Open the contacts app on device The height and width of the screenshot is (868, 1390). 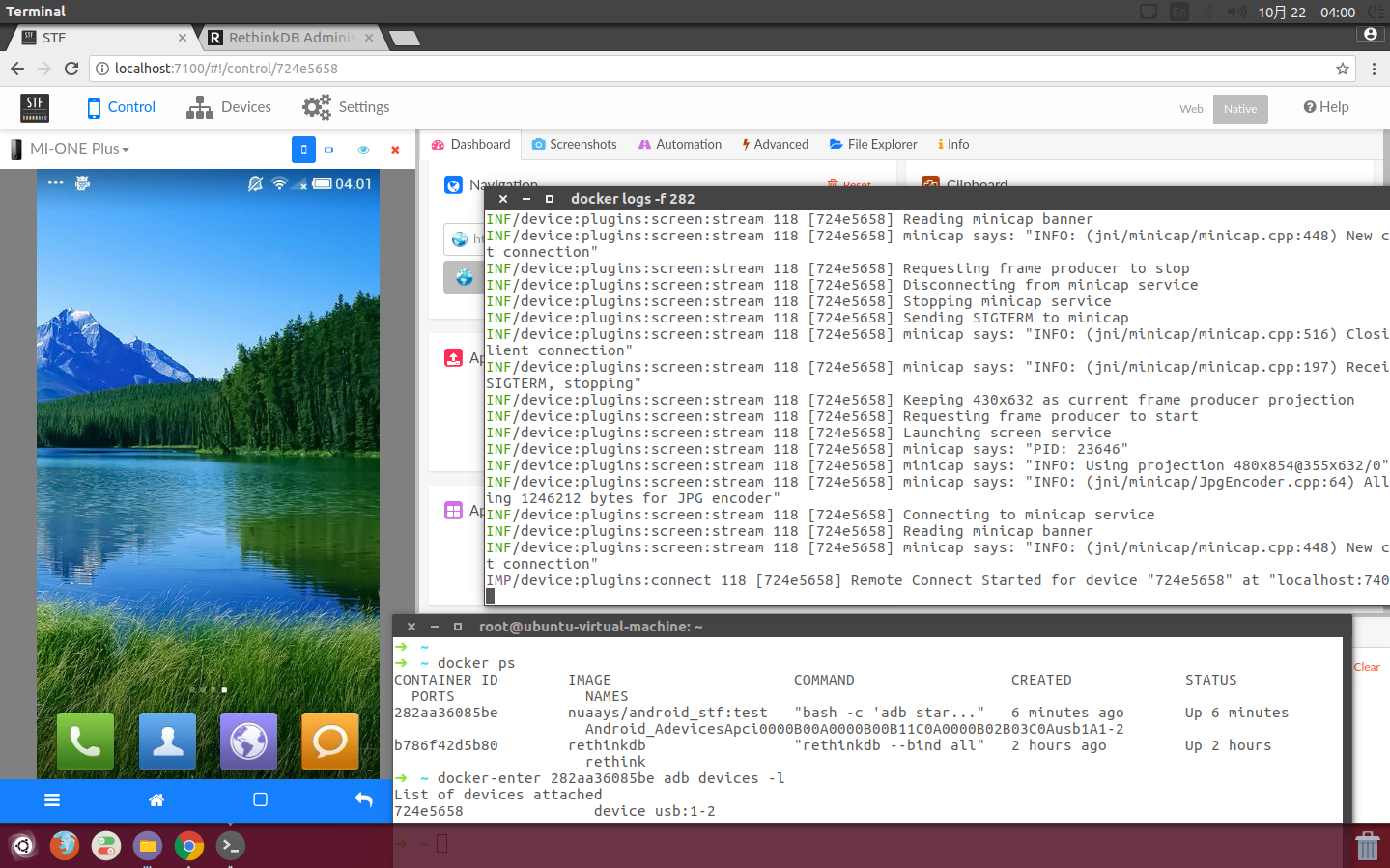167,740
